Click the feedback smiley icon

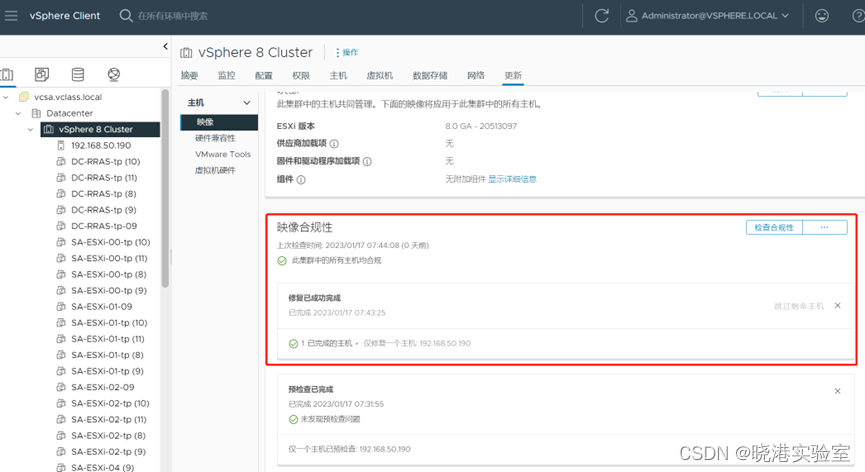(822, 15)
